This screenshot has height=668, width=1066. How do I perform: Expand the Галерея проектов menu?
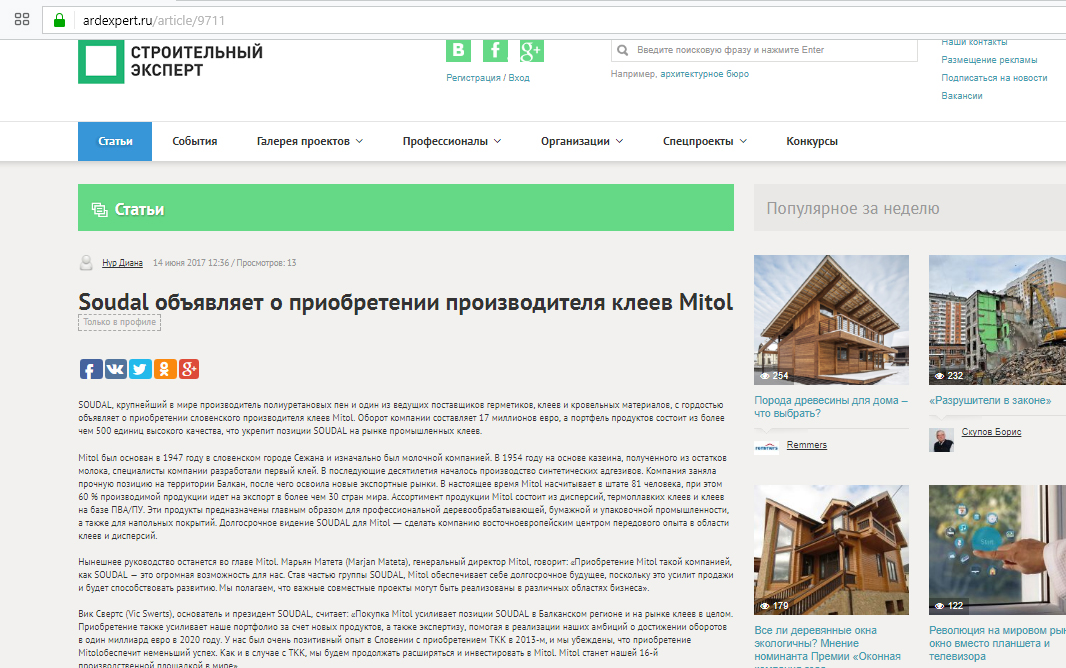[x=310, y=141]
